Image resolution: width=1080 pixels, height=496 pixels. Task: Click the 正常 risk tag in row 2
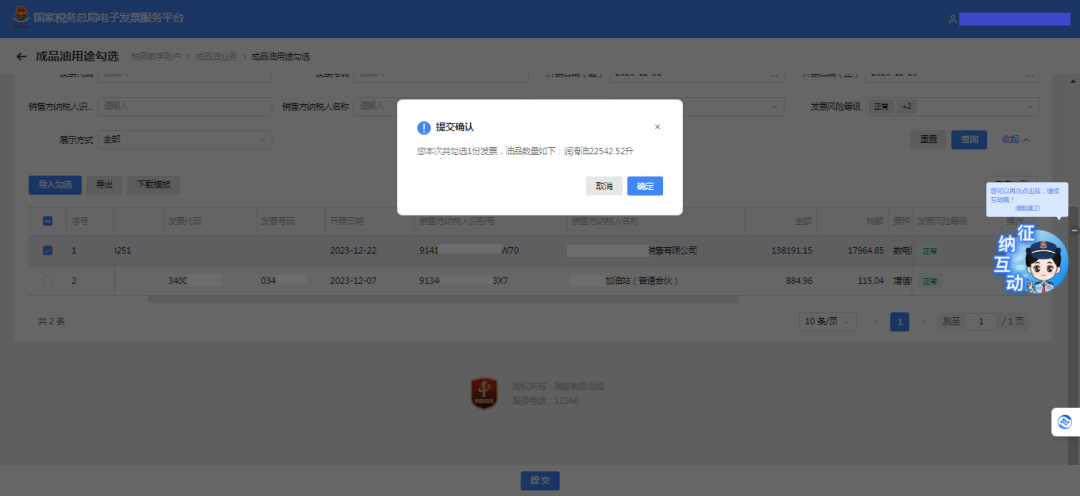(930, 281)
